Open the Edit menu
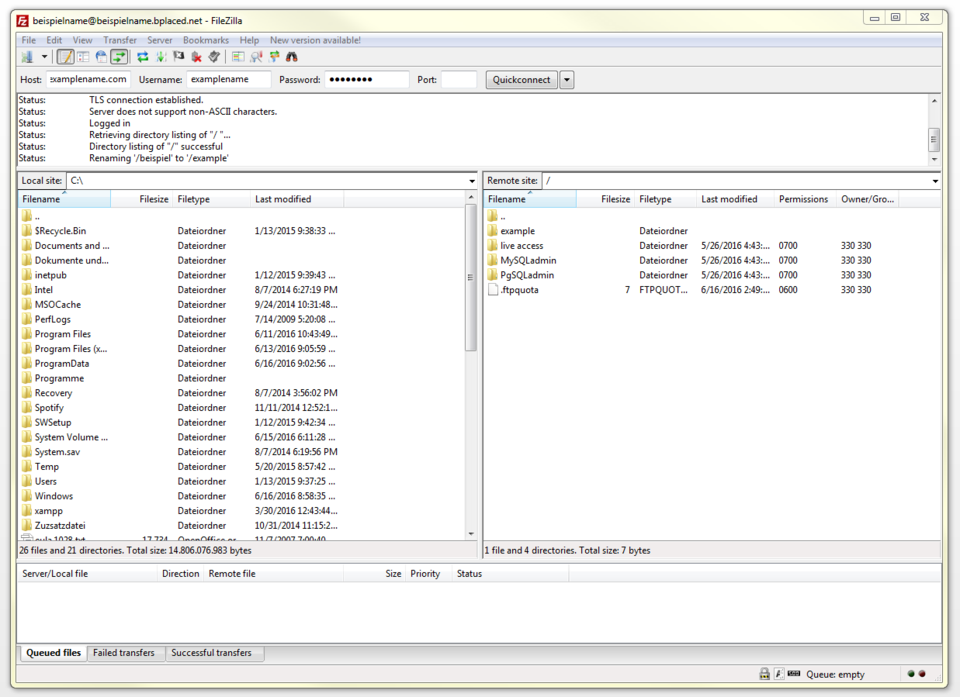 pos(54,40)
